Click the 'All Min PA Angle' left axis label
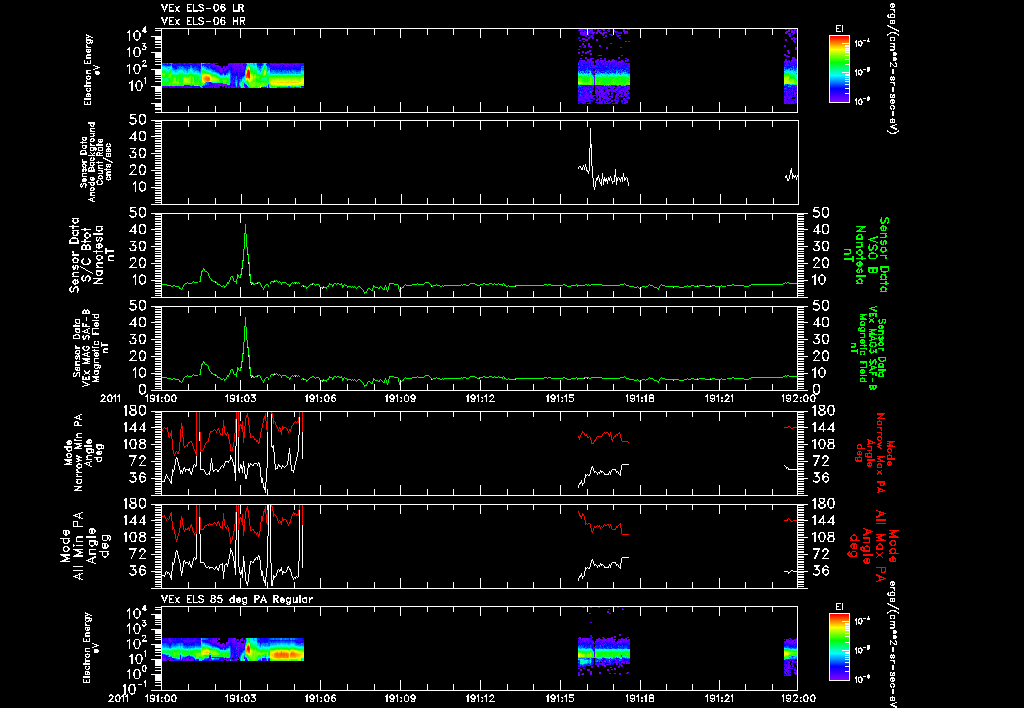The height and width of the screenshot is (708, 1024). pyautogui.click(x=85, y=545)
